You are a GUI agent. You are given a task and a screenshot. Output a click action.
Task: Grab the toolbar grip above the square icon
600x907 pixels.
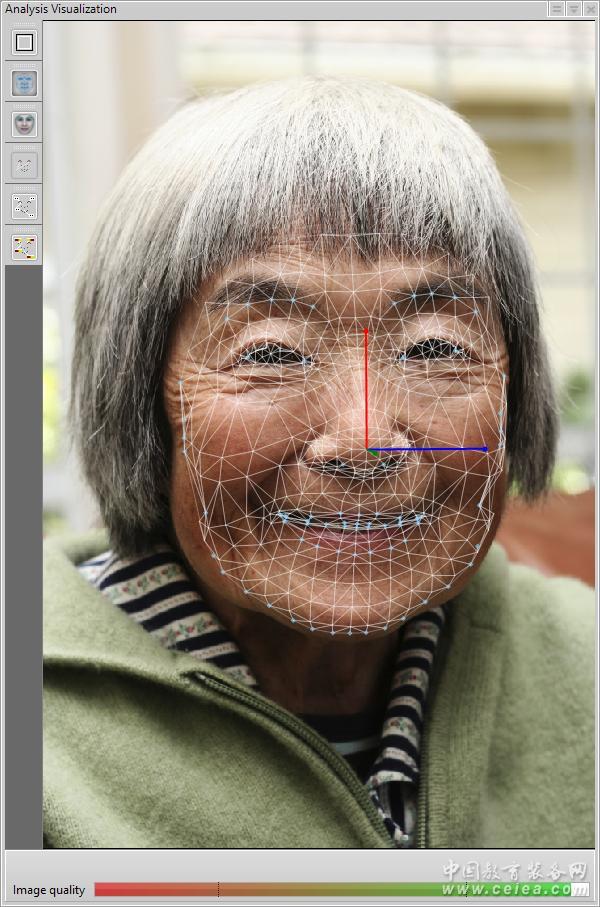click(x=24, y=26)
